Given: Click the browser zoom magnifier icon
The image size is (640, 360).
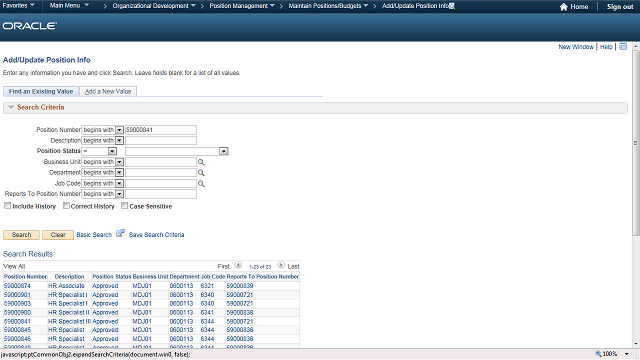Looking at the screenshot, I should [x=598, y=353].
